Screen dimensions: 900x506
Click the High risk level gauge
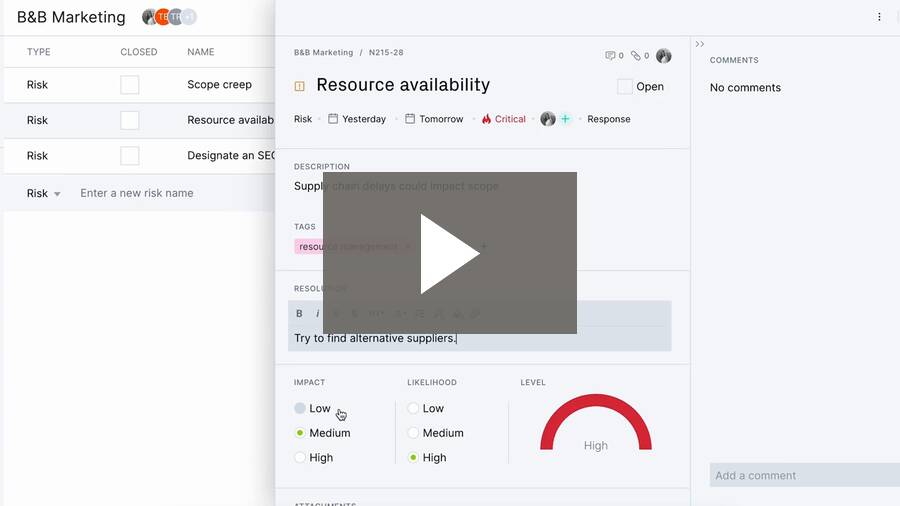(x=596, y=423)
